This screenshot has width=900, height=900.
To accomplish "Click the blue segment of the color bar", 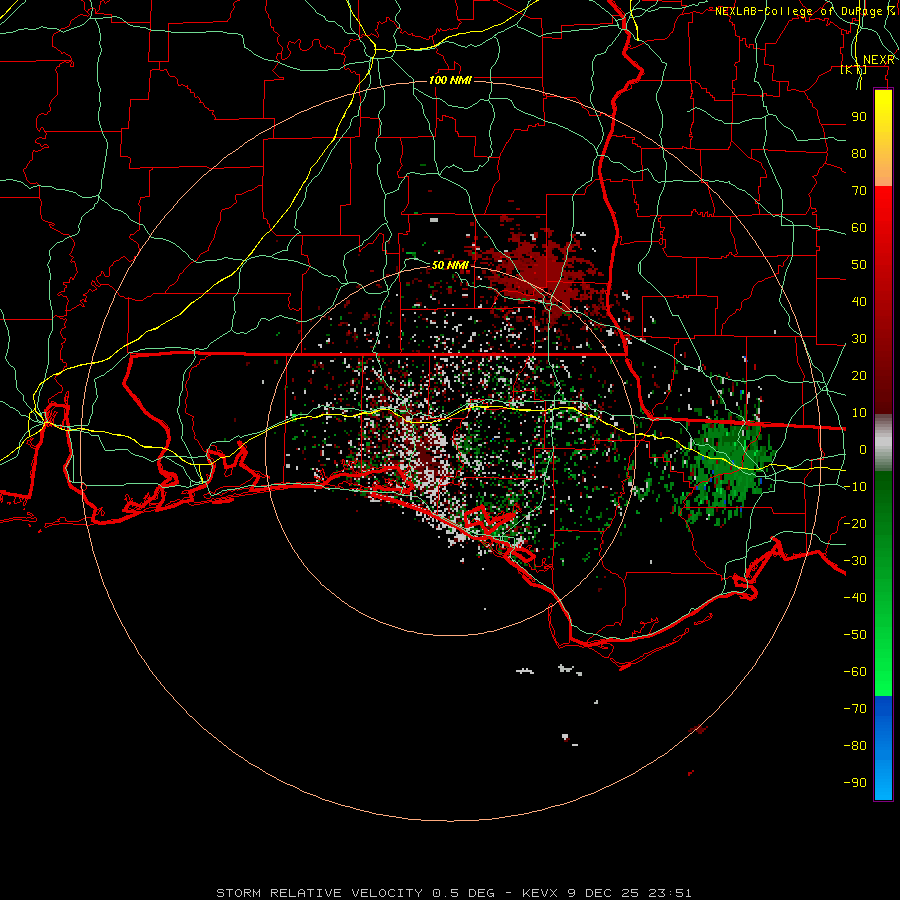I will 883,748.
